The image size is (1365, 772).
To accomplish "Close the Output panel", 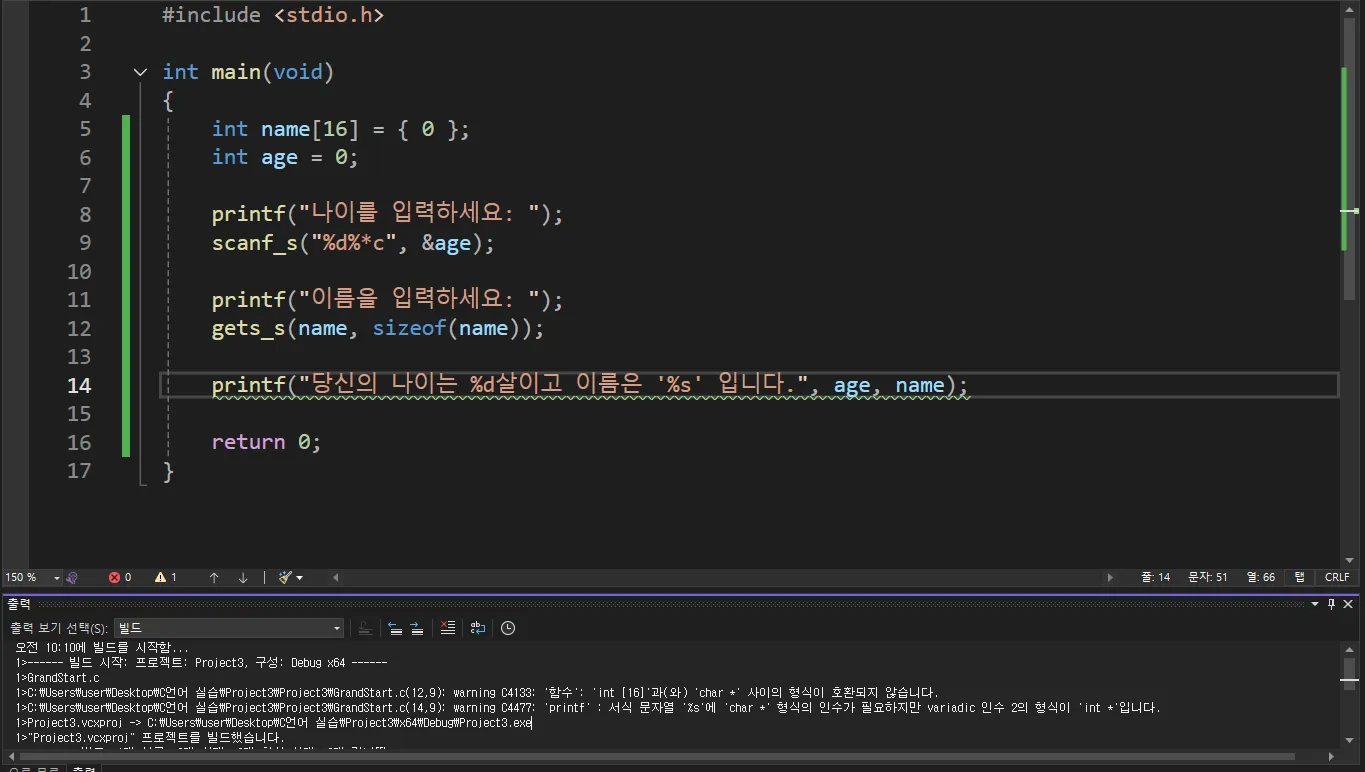I will tap(1349, 604).
